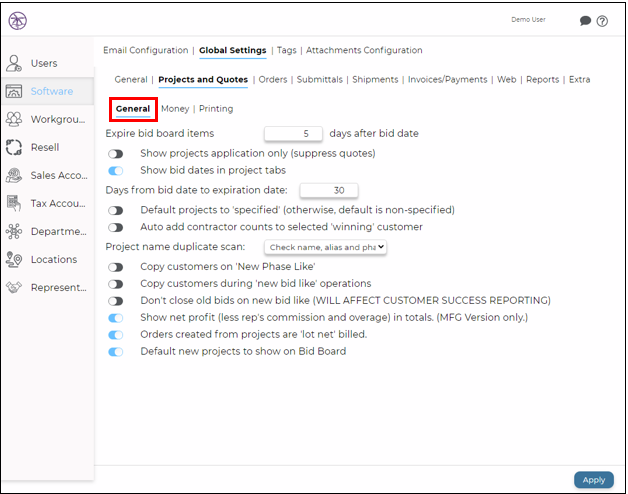Click the Apply button
This screenshot has width=628, height=494.
coord(594,480)
